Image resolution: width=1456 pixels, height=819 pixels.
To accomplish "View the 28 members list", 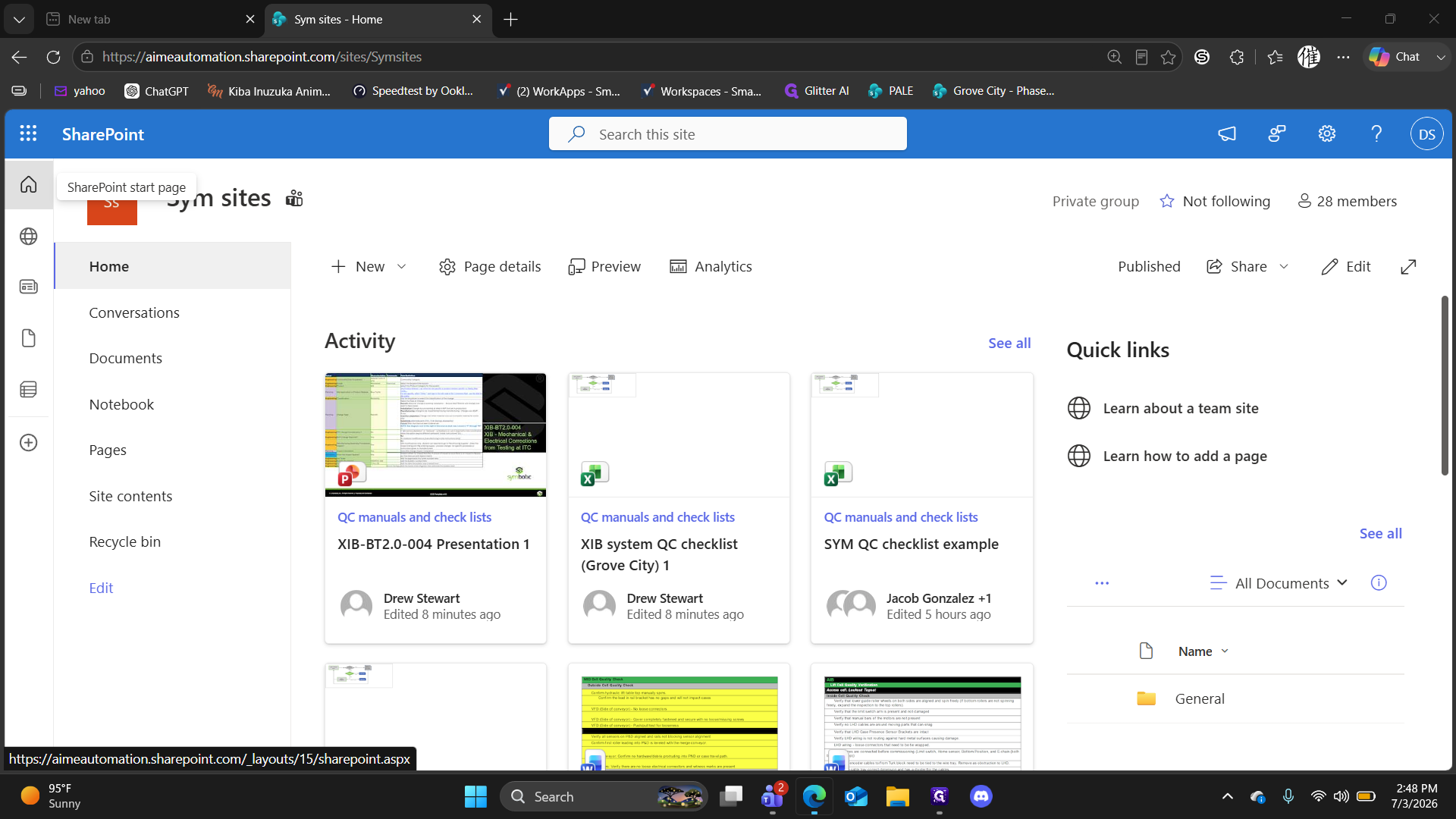I will pyautogui.click(x=1348, y=201).
